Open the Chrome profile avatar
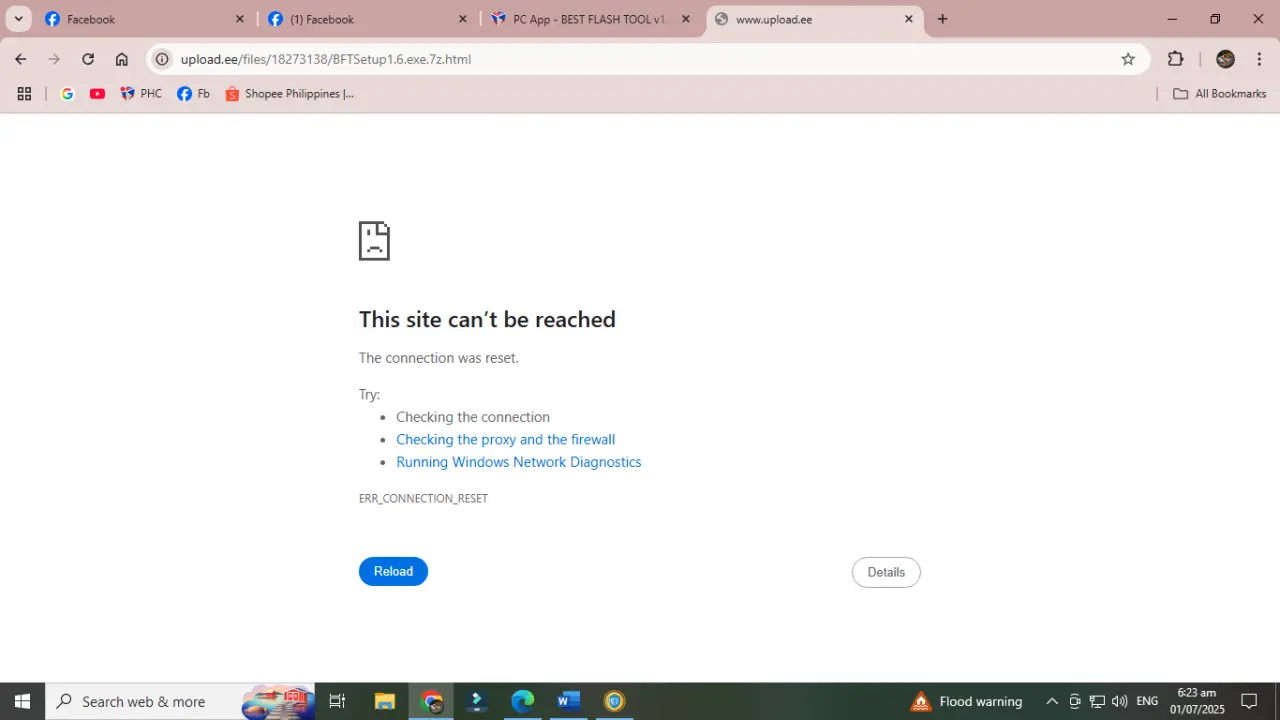Image resolution: width=1280 pixels, height=720 pixels. 1225,59
